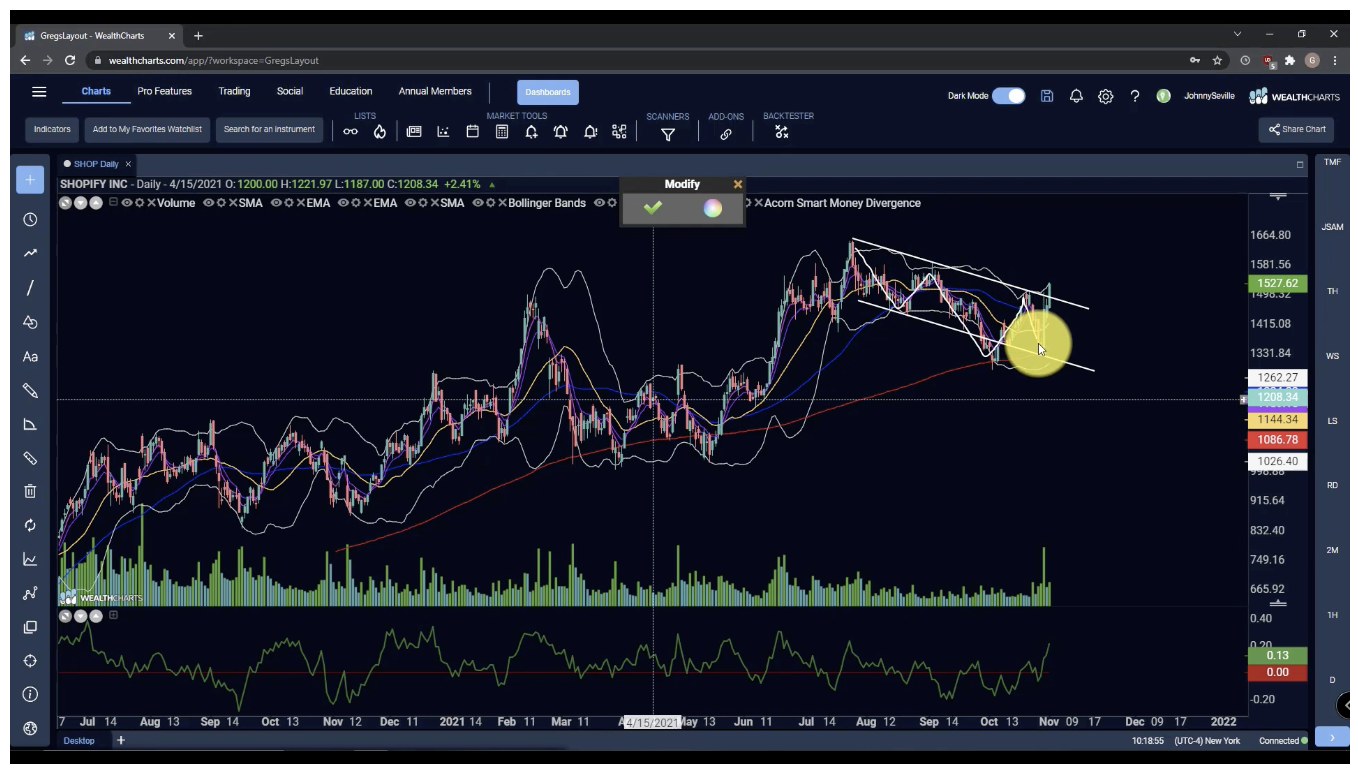This screenshot has height=772, width=1358.
Task: Click Add to My Favorites Watchlist
Action: [x=147, y=129]
